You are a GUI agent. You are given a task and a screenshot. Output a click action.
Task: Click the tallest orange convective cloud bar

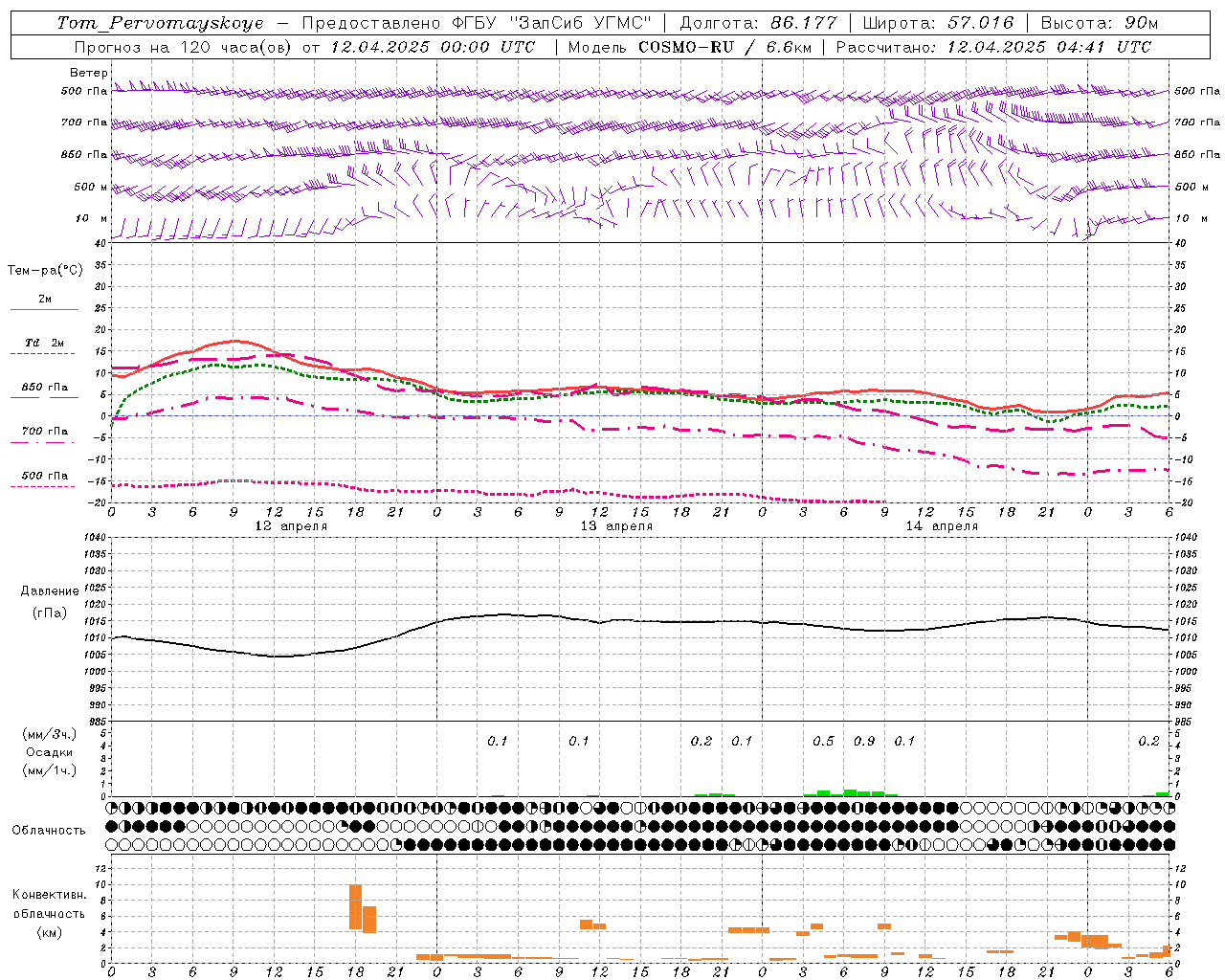355,907
